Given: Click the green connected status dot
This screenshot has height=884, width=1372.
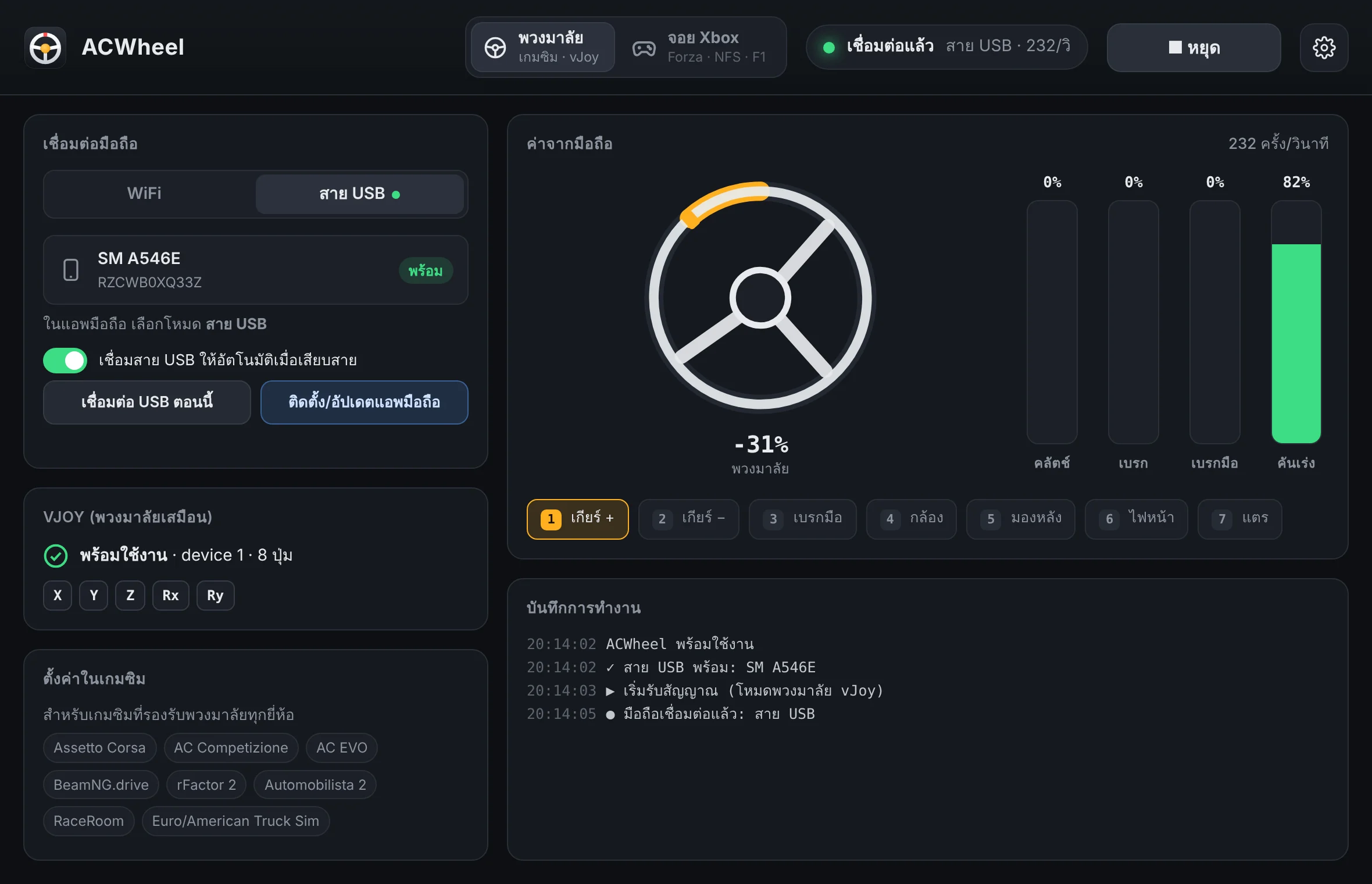Looking at the screenshot, I should coord(829,48).
